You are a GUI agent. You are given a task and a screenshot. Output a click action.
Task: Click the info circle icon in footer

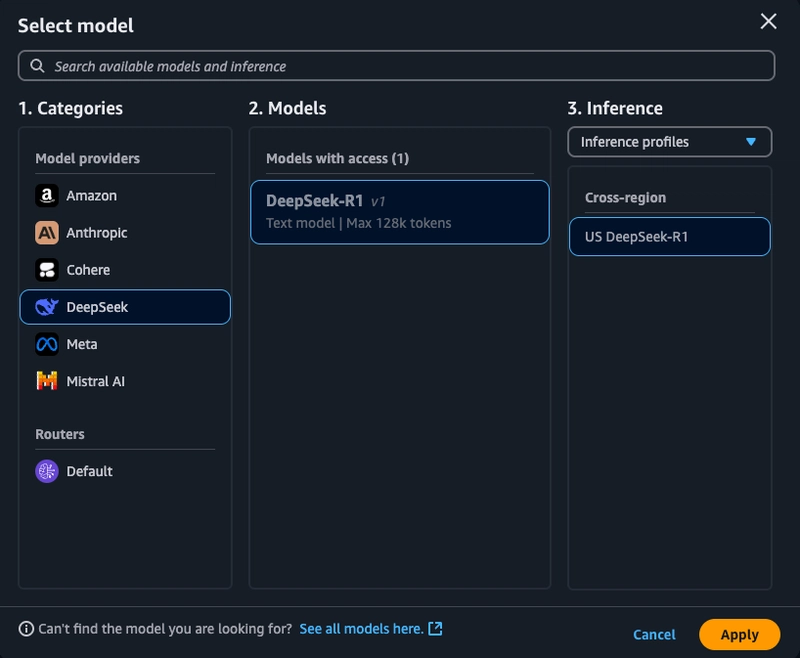pyautogui.click(x=26, y=629)
